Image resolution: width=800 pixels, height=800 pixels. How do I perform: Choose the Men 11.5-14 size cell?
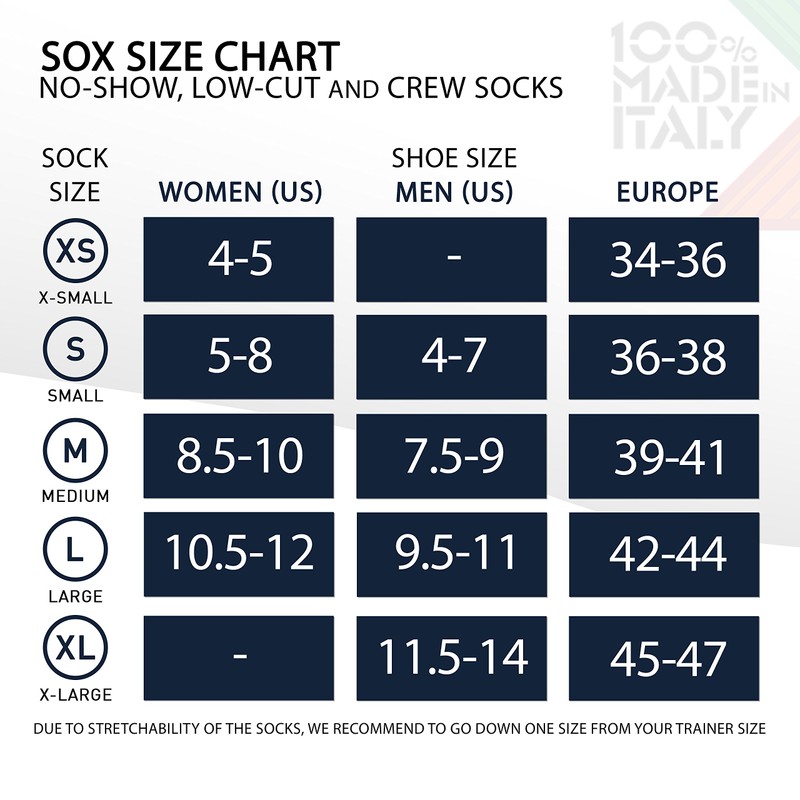pos(452,657)
